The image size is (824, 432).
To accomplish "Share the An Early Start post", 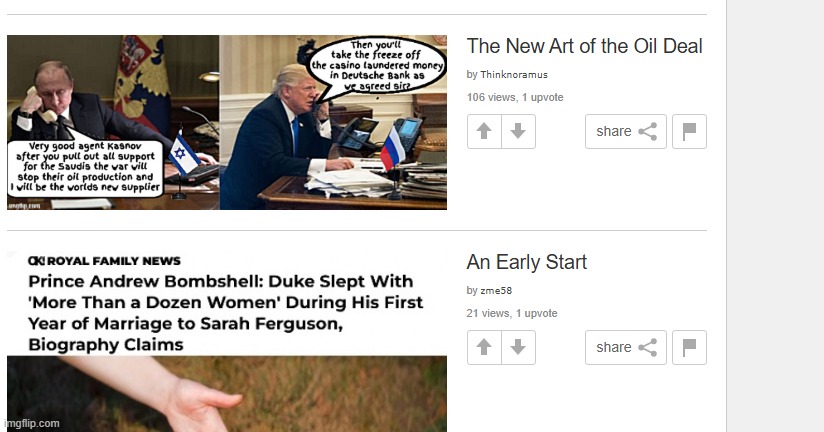I will tap(626, 347).
